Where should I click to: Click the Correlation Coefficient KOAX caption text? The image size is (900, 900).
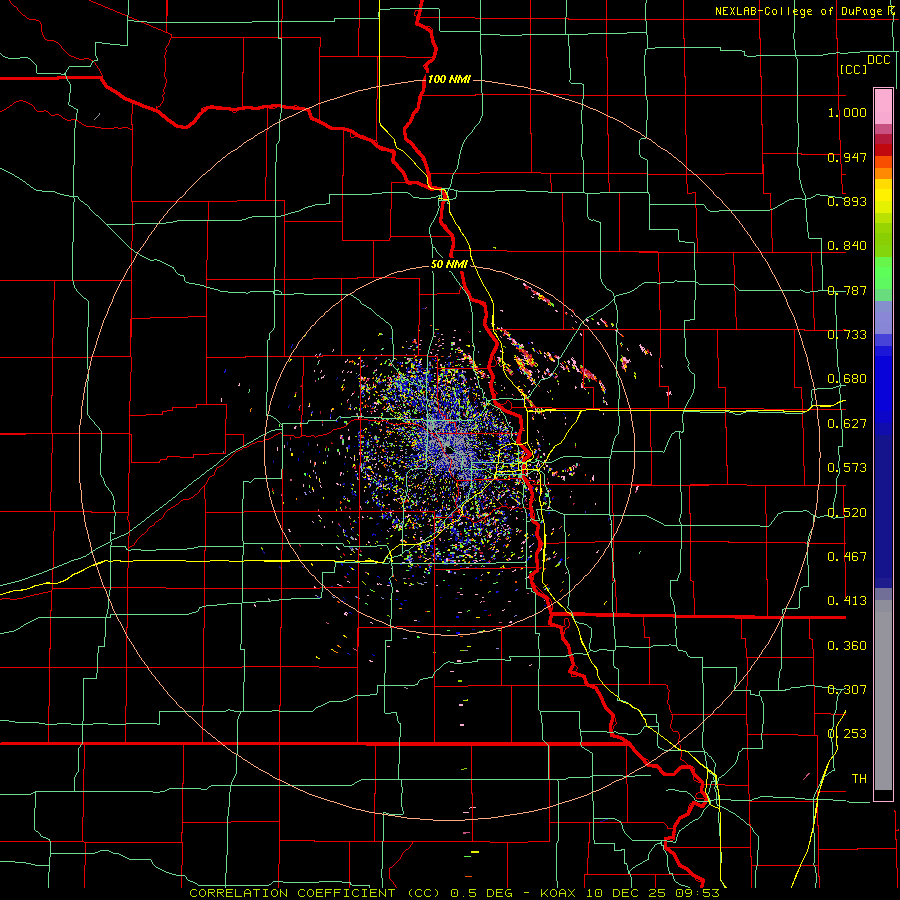[x=454, y=893]
